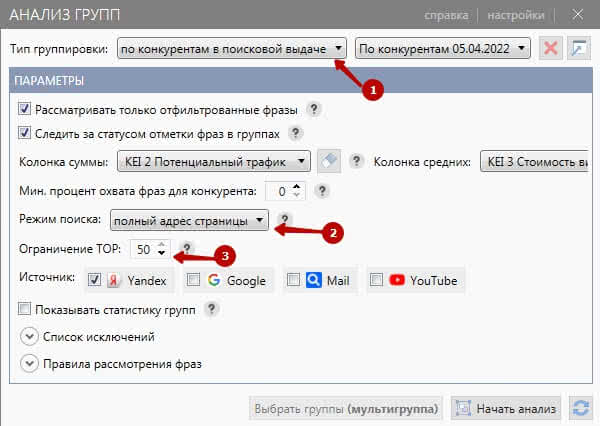Toggle Следить за статусом отметки фраз checkbox
This screenshot has height=426, width=600.
[24, 133]
